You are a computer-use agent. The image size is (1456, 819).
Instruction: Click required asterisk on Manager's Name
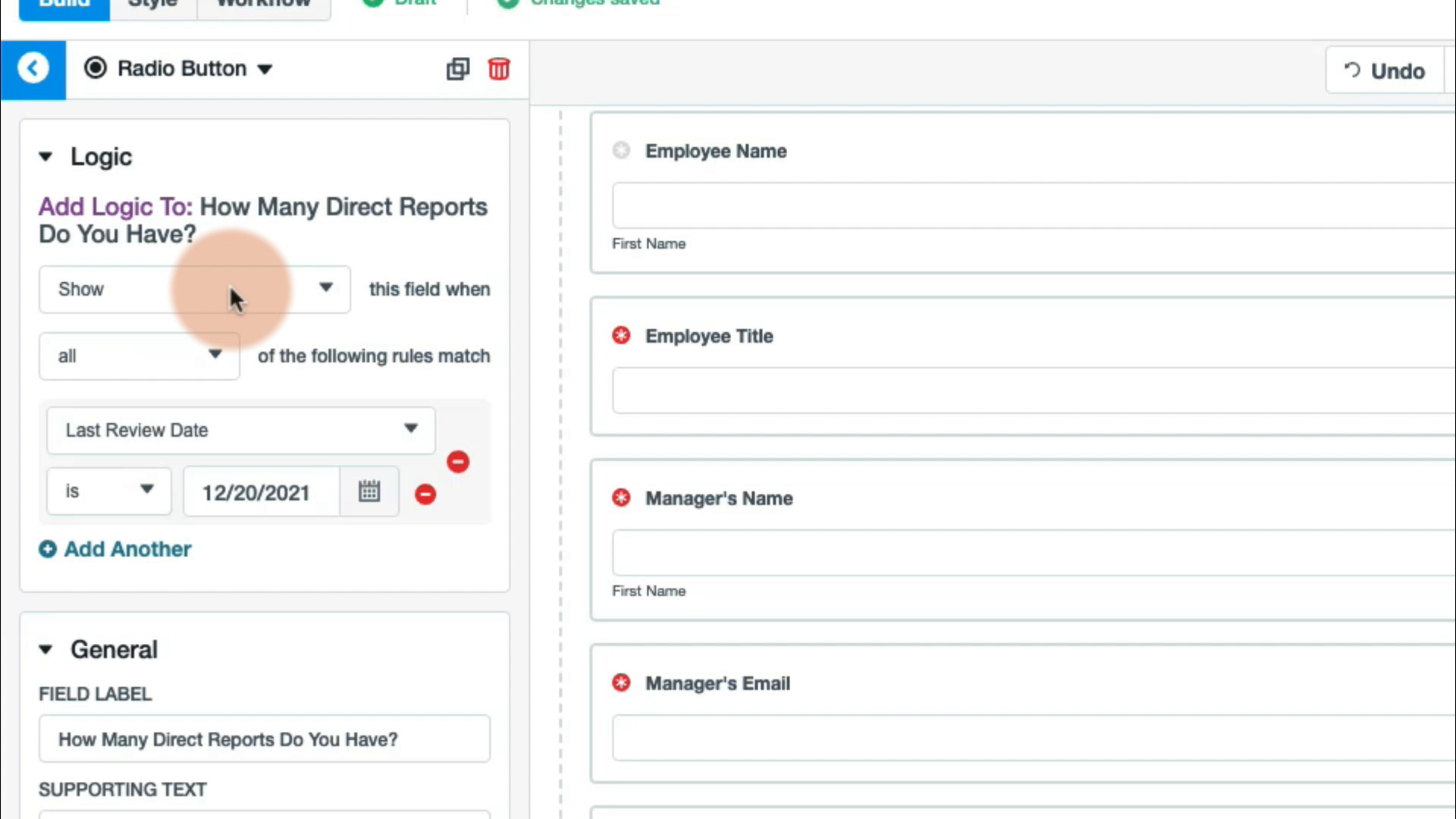621,497
